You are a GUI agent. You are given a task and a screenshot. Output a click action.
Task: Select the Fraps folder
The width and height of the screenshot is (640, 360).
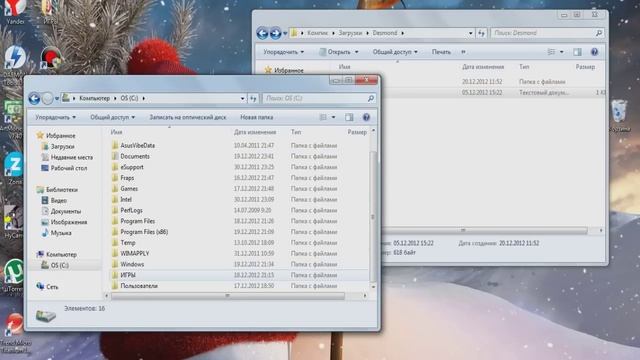pyautogui.click(x=127, y=178)
